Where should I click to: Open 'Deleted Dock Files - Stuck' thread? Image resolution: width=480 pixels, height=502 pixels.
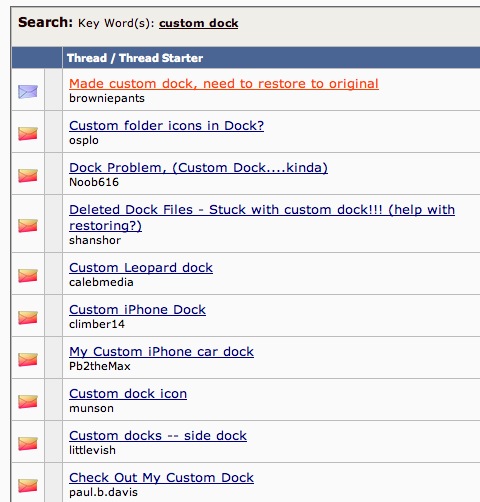click(x=262, y=217)
